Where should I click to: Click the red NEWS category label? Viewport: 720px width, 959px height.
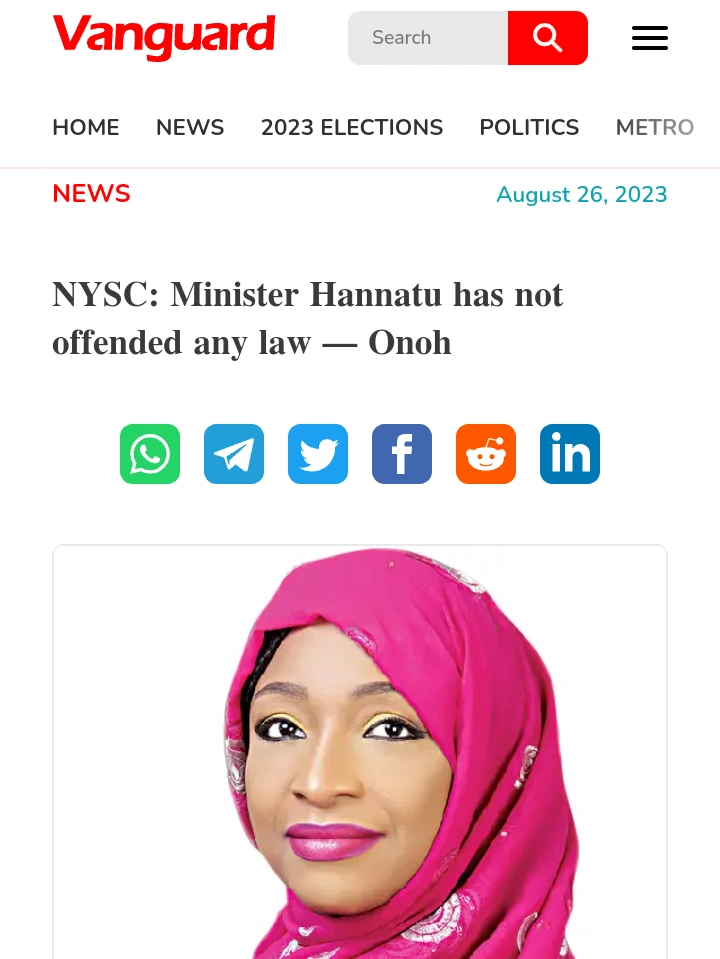(91, 194)
